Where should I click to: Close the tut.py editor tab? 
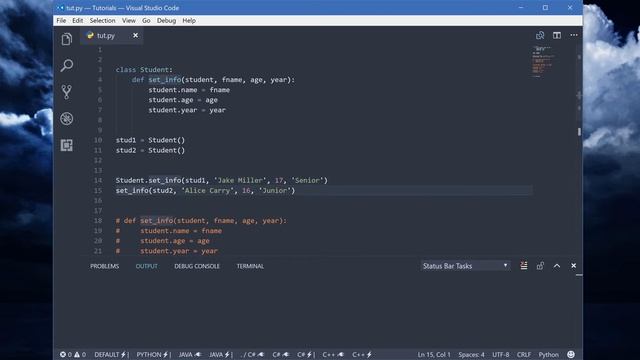[x=136, y=36]
